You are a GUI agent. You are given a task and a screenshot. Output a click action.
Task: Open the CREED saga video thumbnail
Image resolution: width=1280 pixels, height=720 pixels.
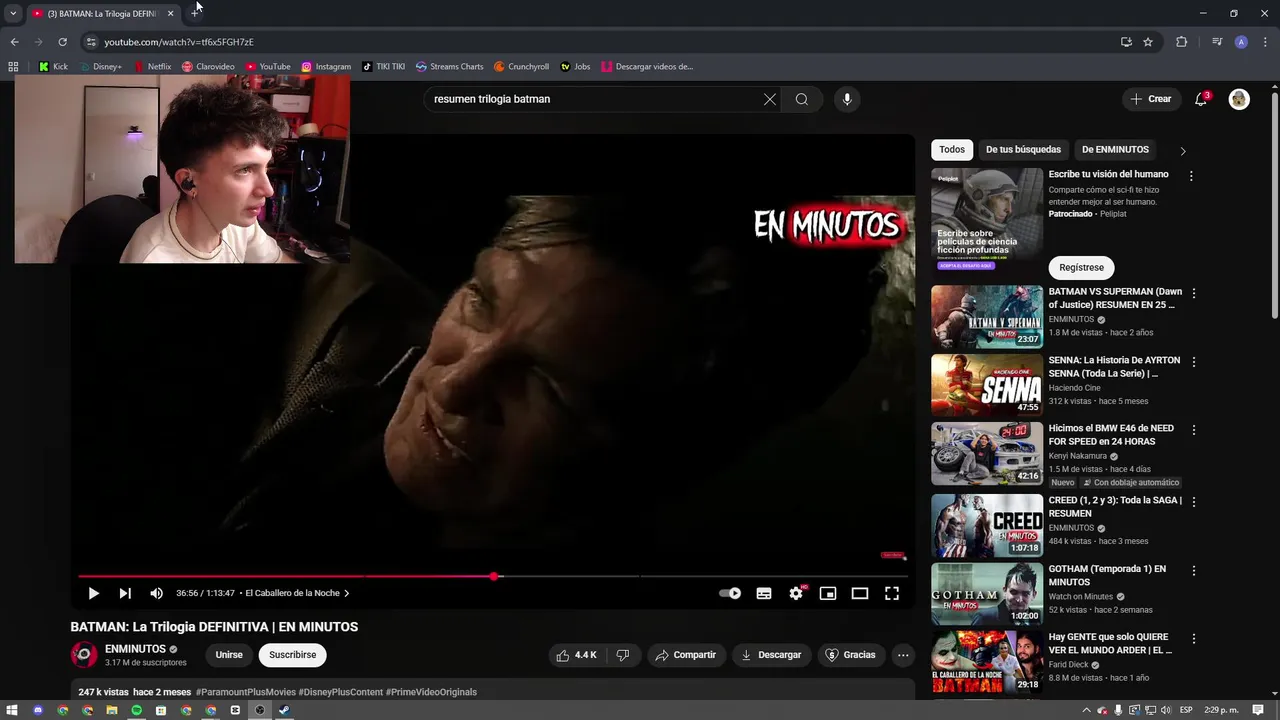pyautogui.click(x=987, y=526)
